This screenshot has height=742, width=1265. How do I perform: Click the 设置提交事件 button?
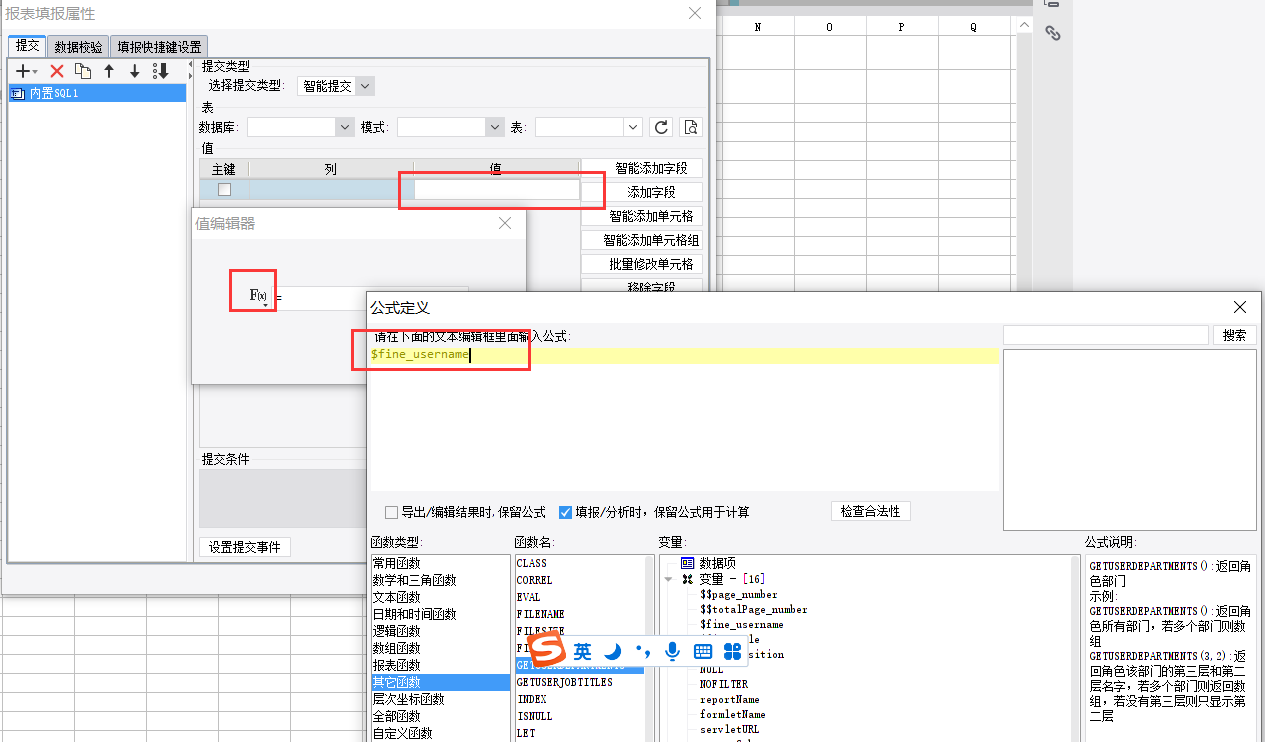tap(245, 547)
